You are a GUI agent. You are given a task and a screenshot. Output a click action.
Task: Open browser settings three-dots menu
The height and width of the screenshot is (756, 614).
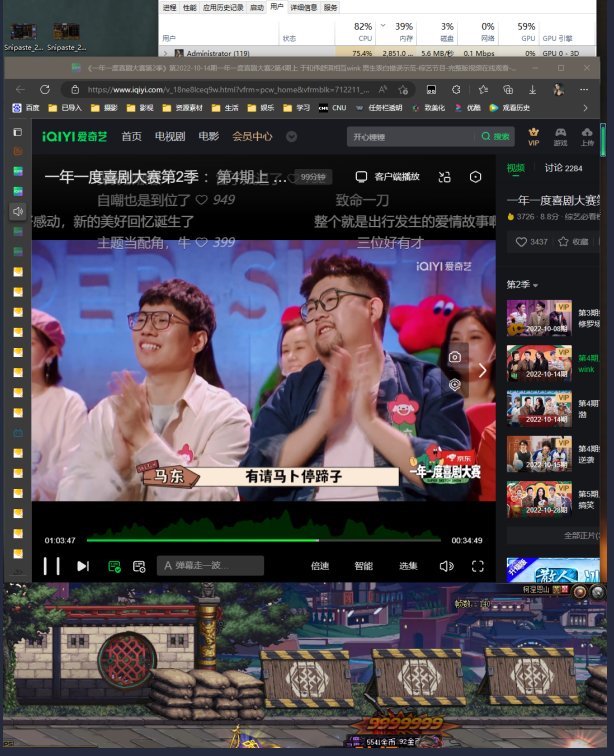click(x=584, y=90)
